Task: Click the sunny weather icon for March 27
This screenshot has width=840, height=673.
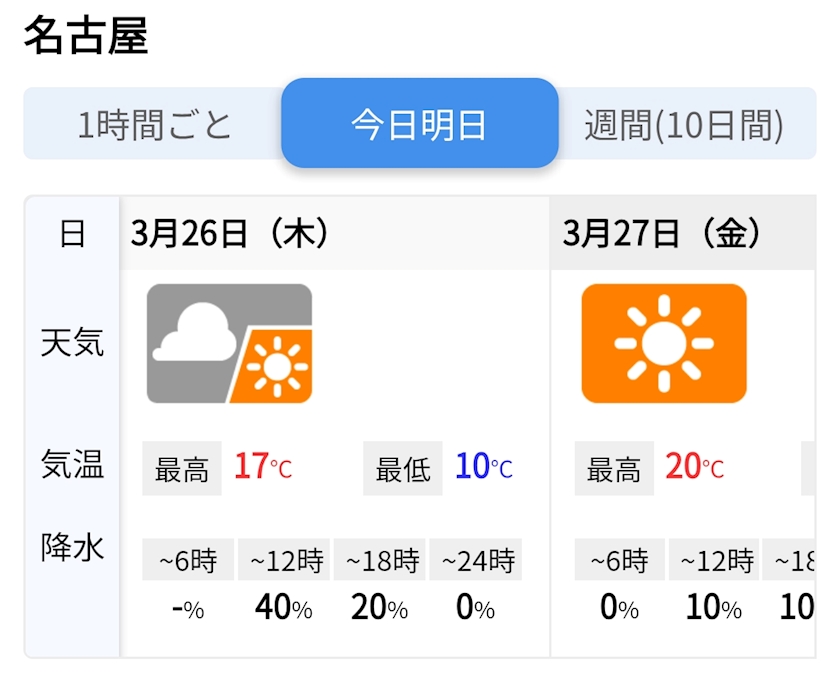Action: click(664, 344)
